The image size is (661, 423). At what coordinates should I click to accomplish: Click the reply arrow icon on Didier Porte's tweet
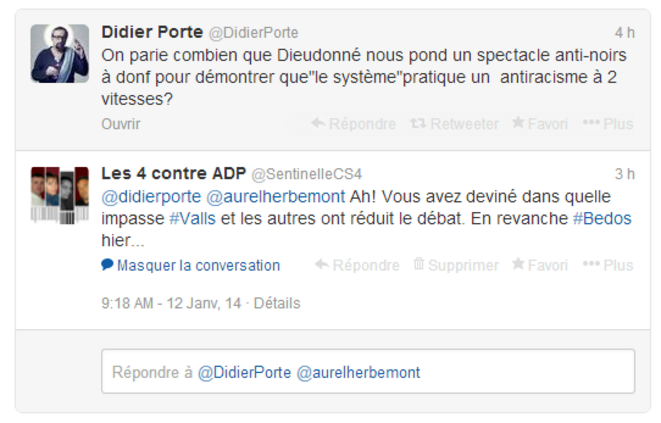click(x=318, y=123)
